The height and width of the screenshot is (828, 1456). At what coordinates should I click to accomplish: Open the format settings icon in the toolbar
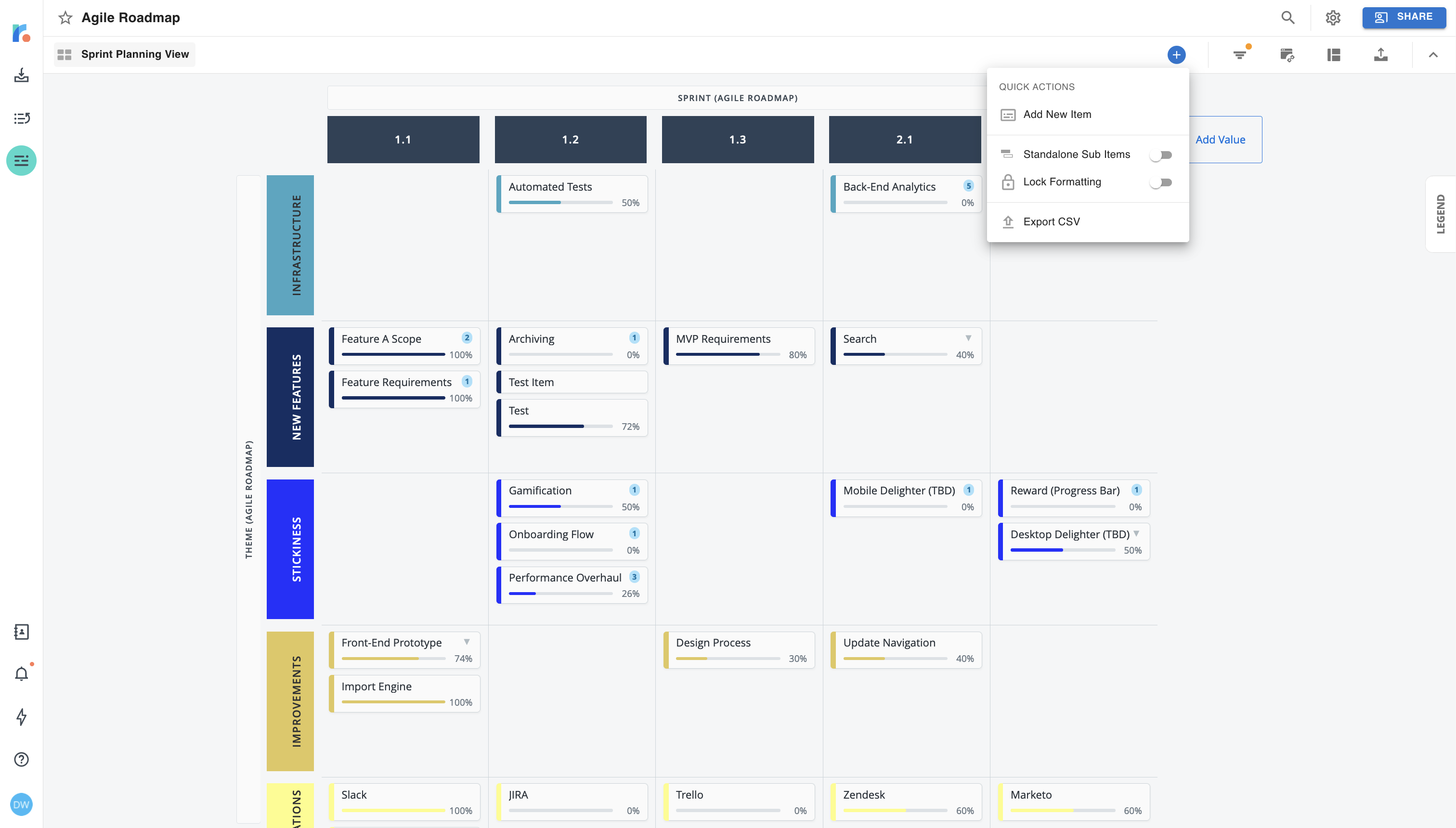[x=1287, y=54]
